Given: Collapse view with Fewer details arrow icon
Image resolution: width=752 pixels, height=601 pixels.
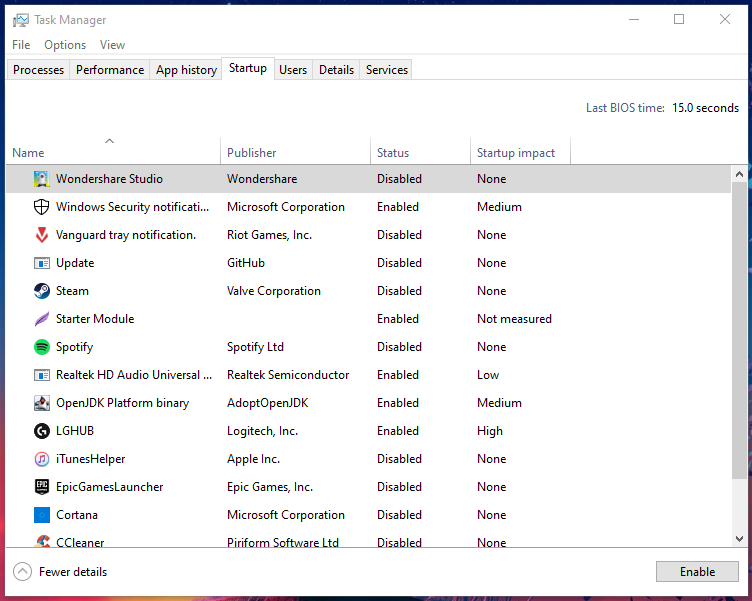Looking at the screenshot, I should [22, 572].
